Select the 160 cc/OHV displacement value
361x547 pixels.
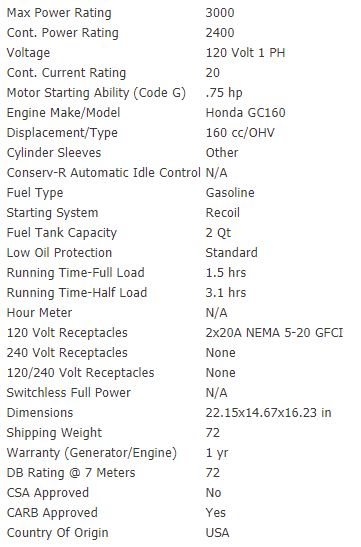tap(240, 133)
